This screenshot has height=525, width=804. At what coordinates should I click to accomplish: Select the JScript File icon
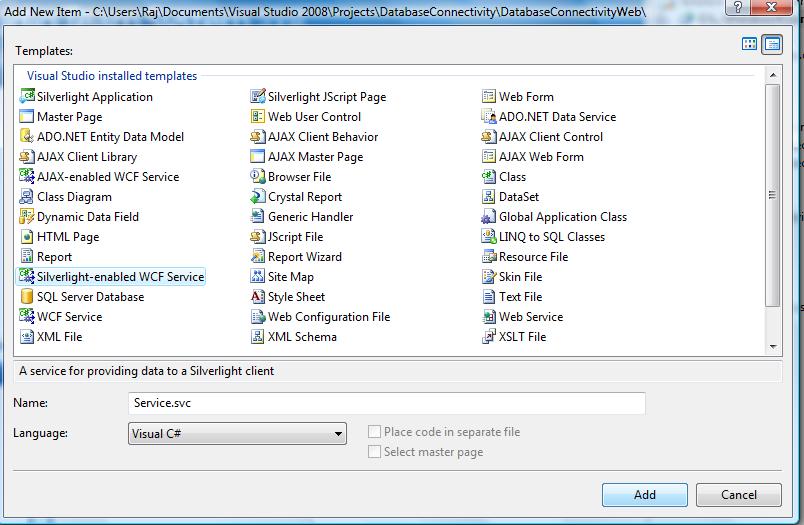click(x=257, y=236)
